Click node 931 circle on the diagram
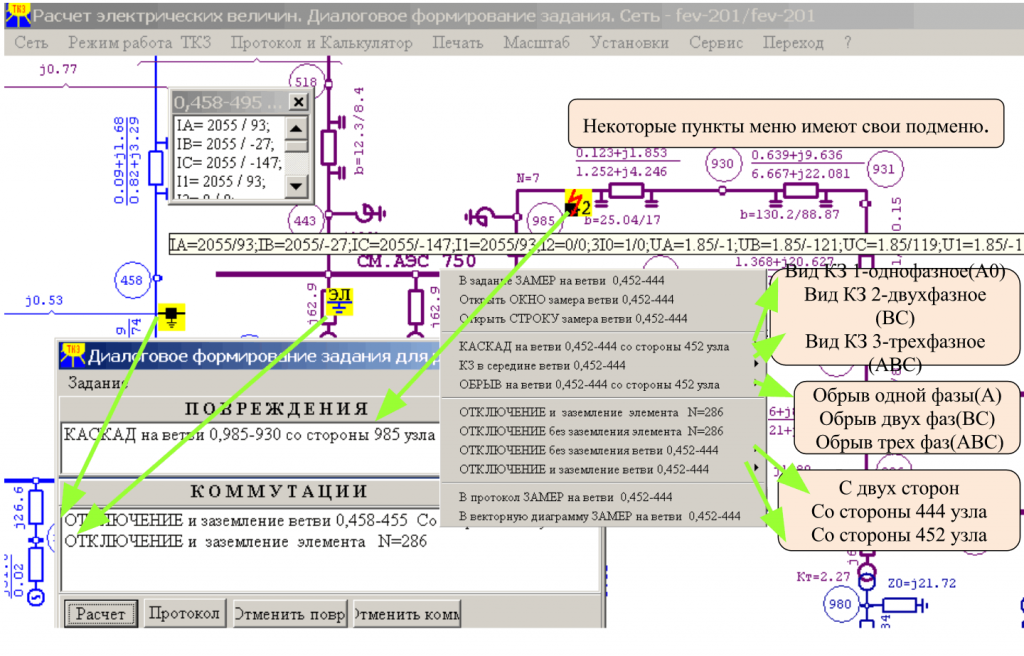This screenshot has width=1024, height=656. point(884,168)
